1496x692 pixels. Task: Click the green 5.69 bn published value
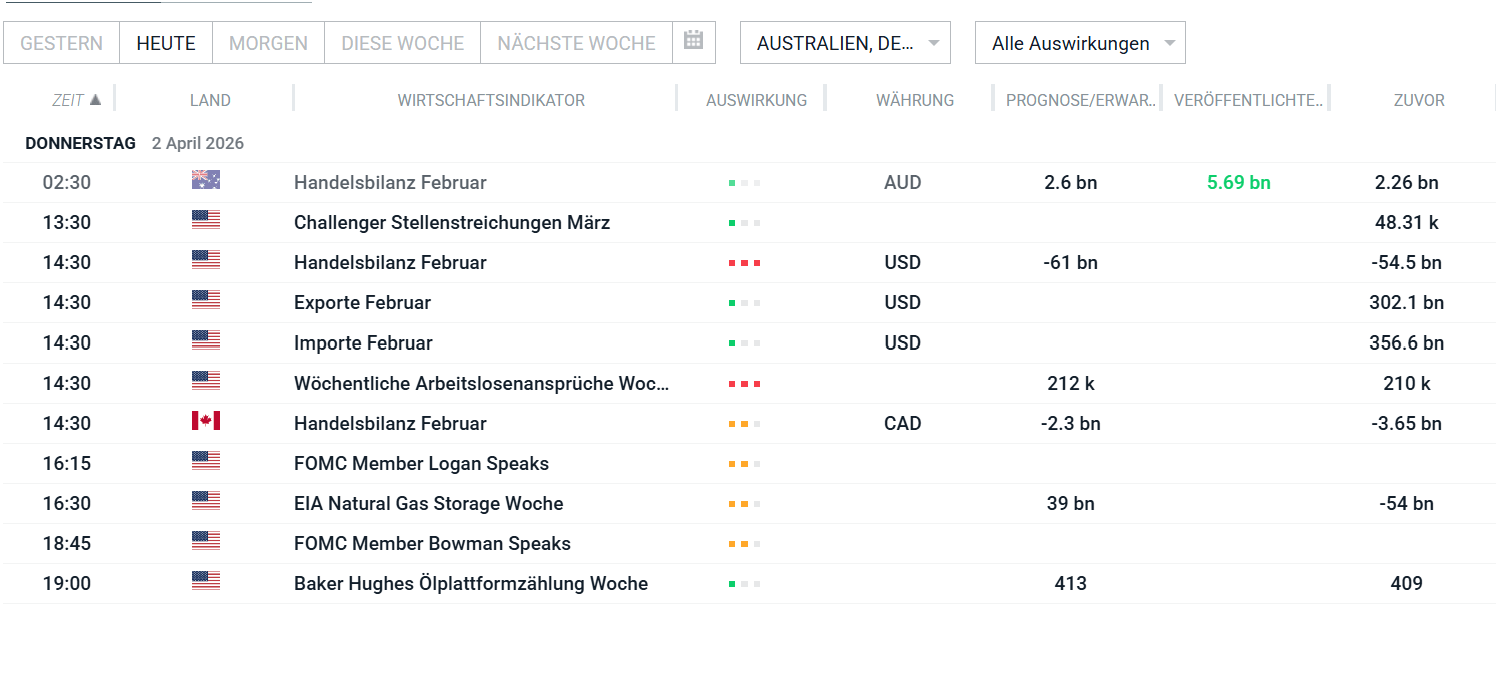(1238, 182)
